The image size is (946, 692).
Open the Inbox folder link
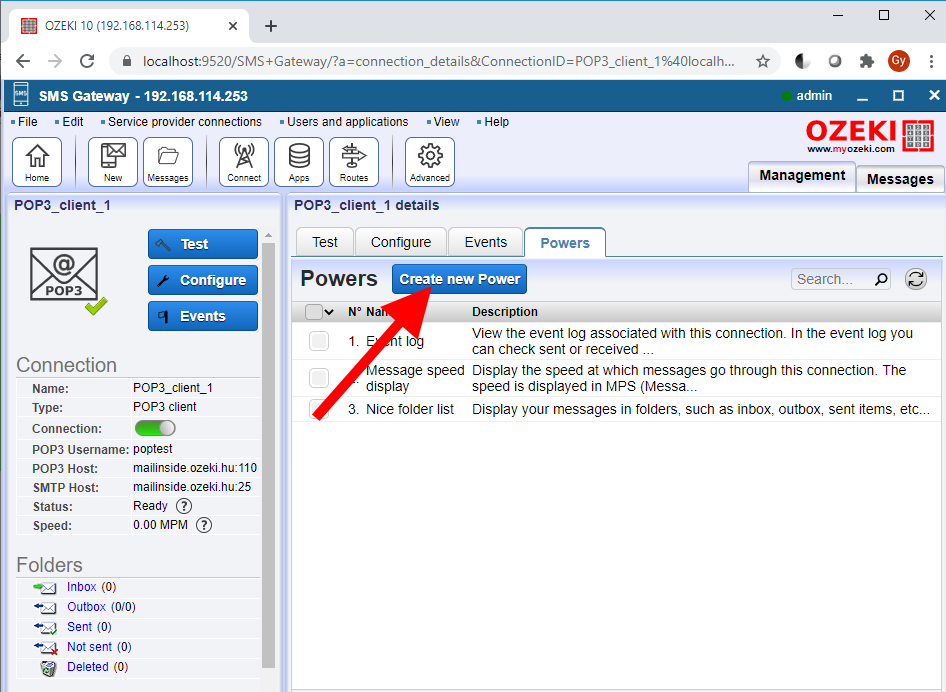81,587
